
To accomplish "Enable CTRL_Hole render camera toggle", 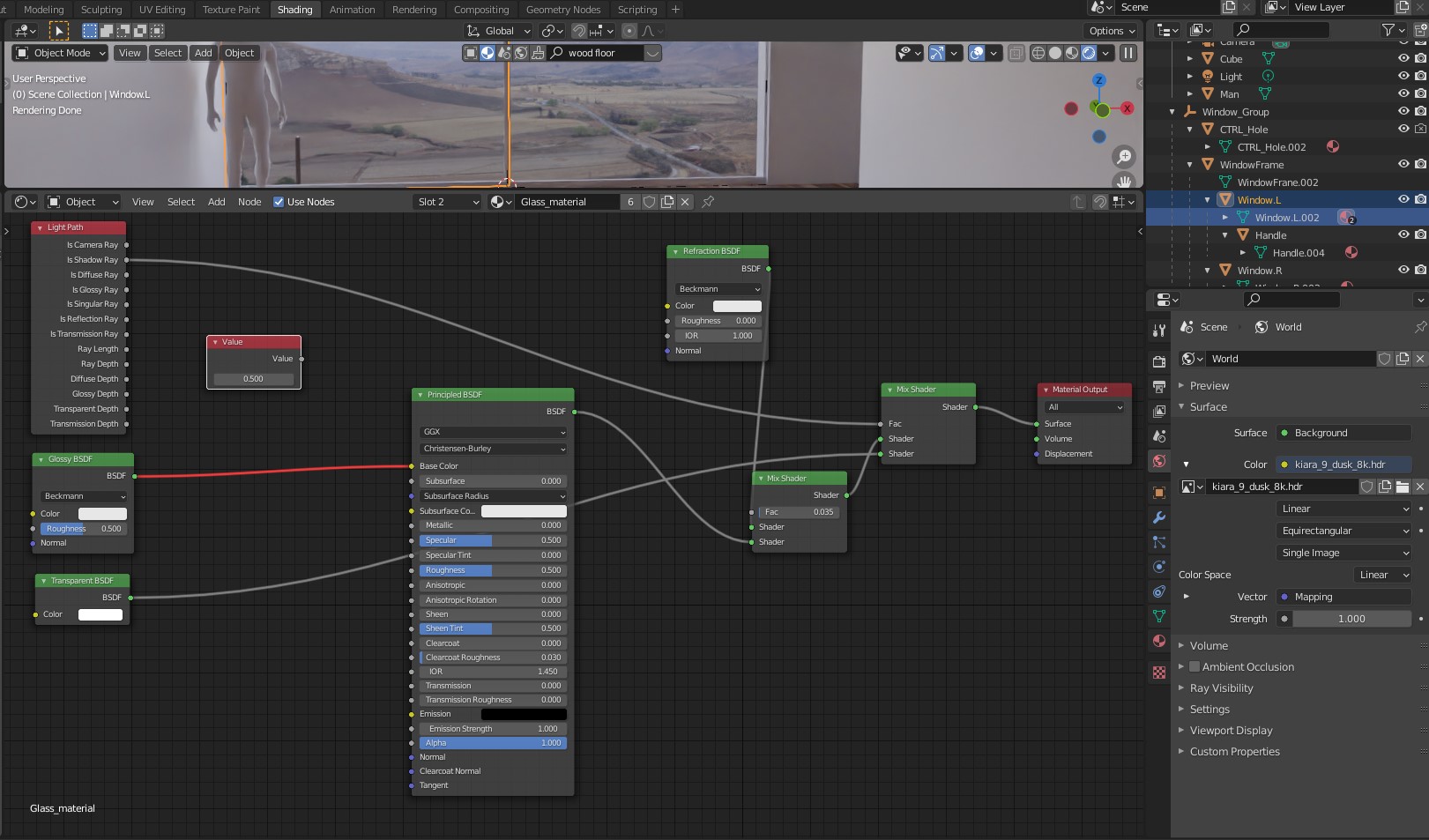I will coord(1420,129).
